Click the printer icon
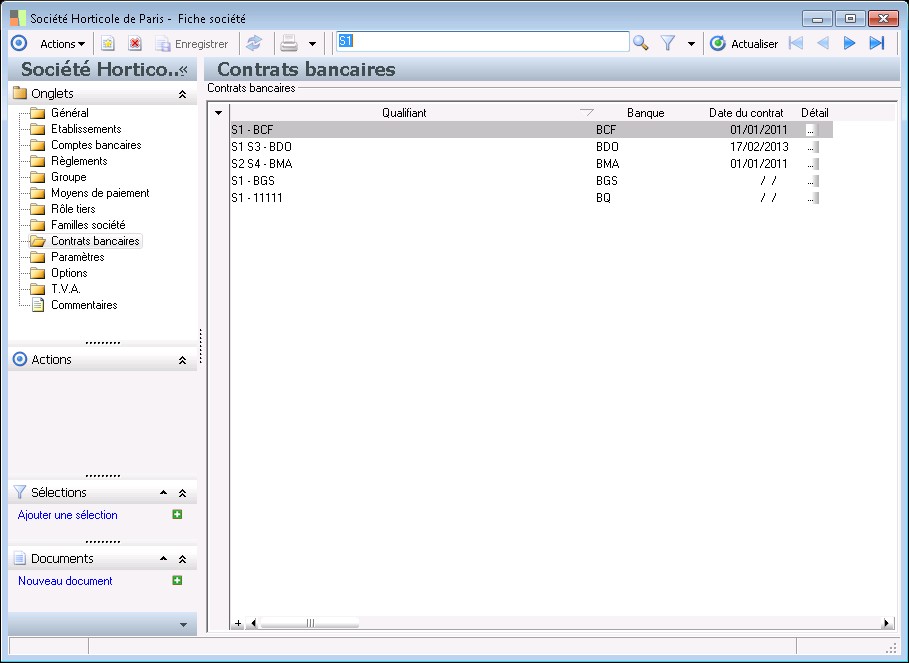Viewport: 909px width, 663px height. [x=289, y=43]
